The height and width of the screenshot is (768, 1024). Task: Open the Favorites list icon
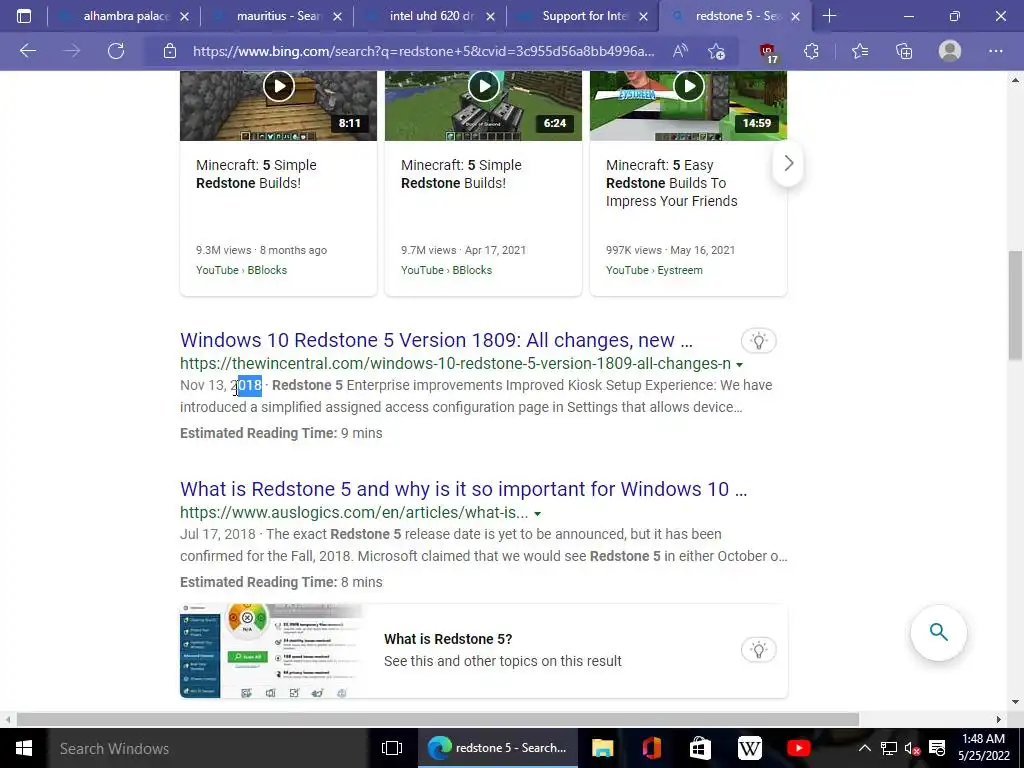pyautogui.click(x=860, y=51)
